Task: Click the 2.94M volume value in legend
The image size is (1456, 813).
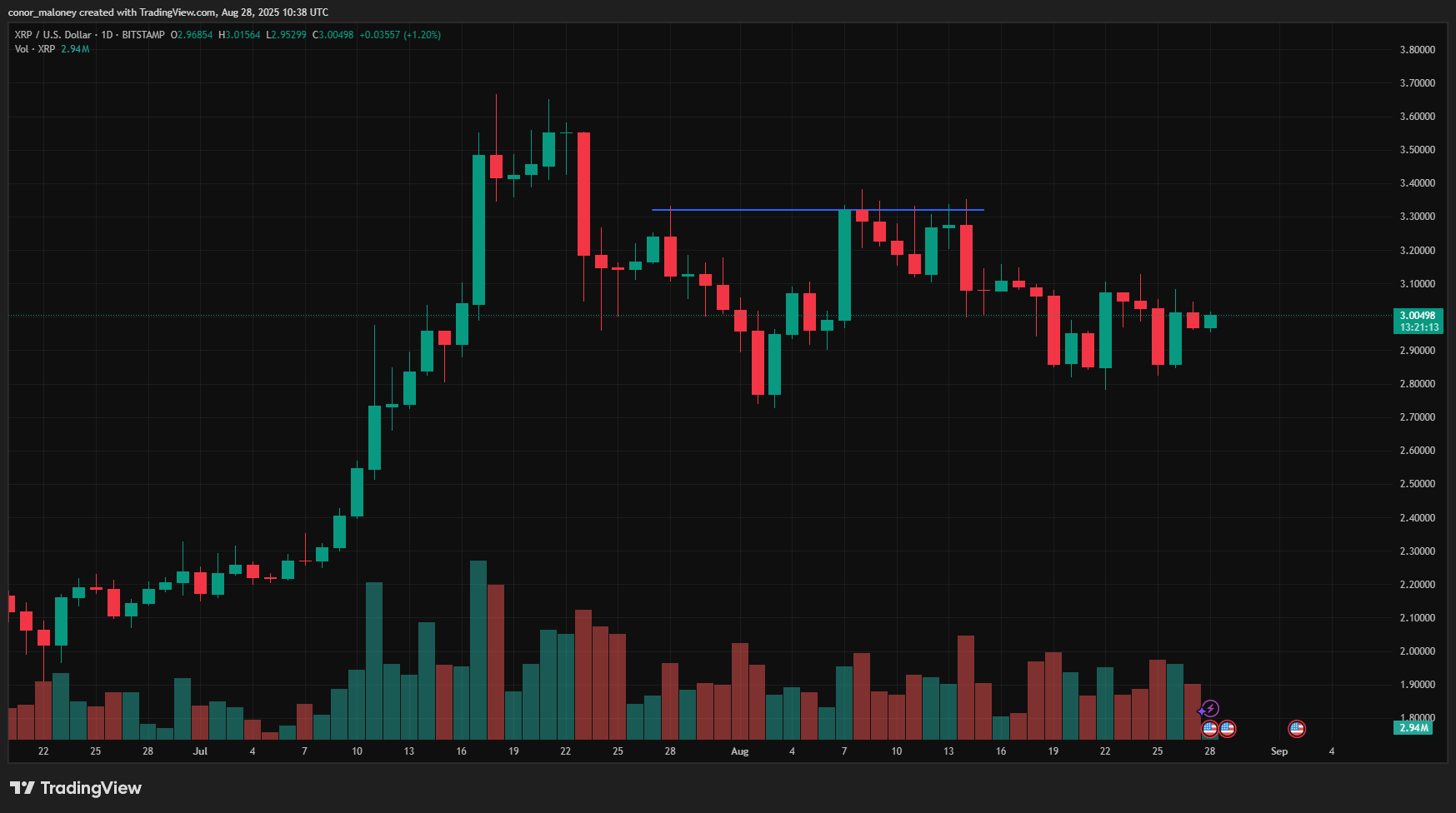Action: tap(75, 49)
